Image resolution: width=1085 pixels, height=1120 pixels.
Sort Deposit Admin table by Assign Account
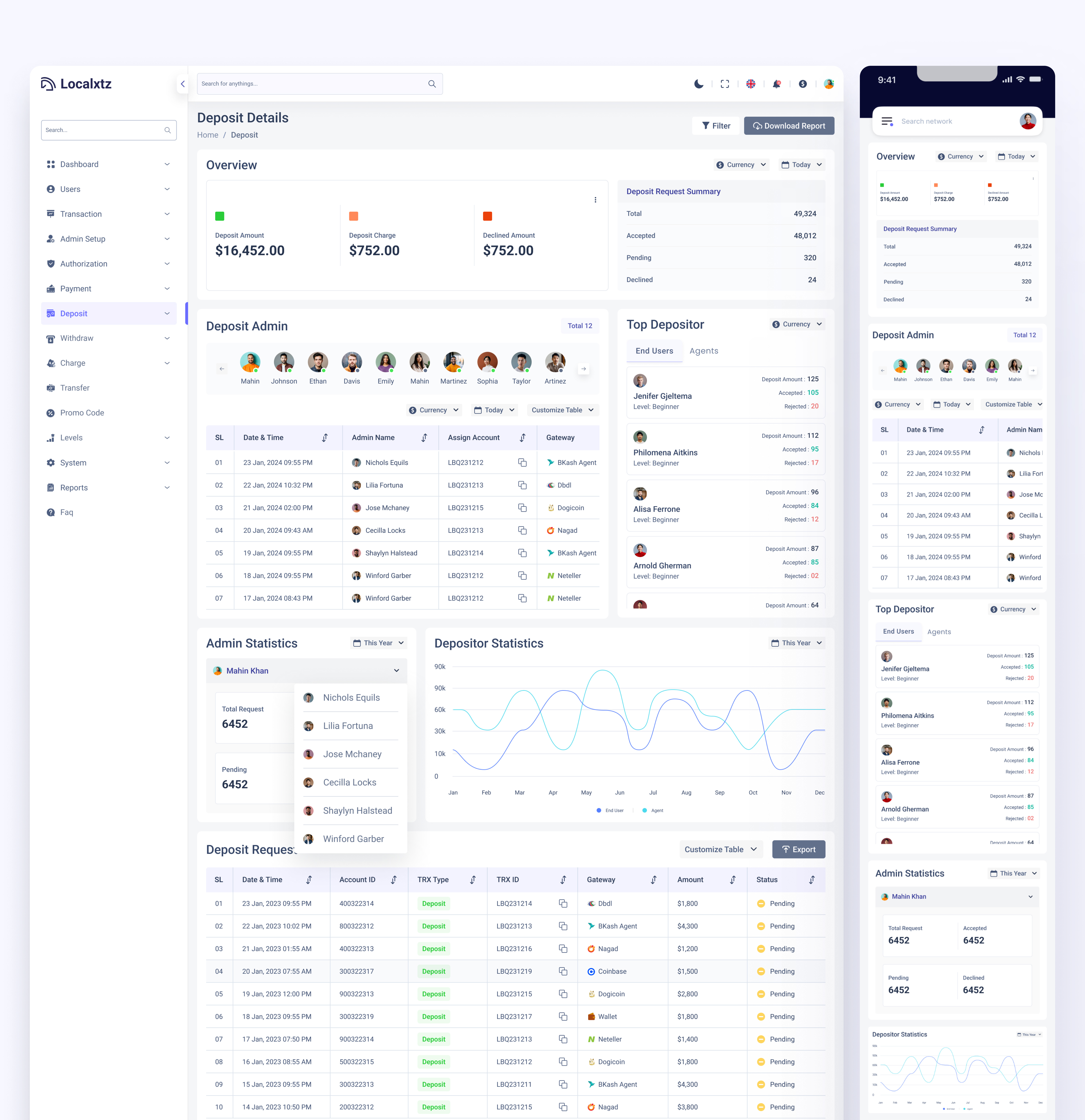point(522,438)
